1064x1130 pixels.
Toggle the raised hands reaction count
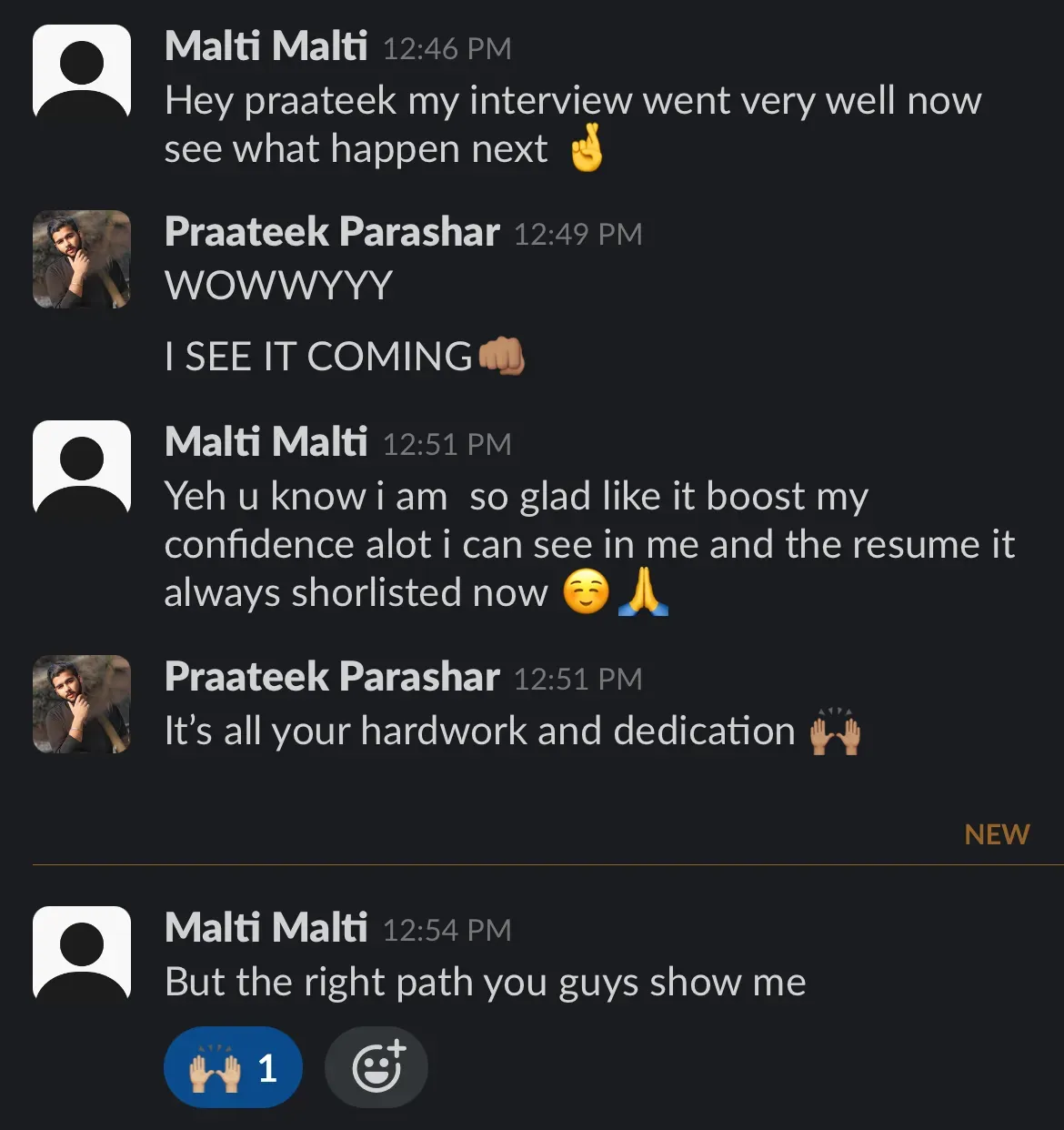tap(233, 1066)
